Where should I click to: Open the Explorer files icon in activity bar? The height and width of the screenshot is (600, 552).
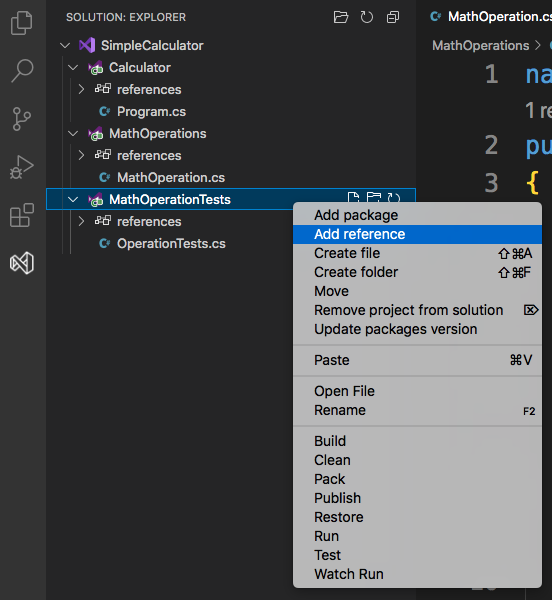[21, 23]
